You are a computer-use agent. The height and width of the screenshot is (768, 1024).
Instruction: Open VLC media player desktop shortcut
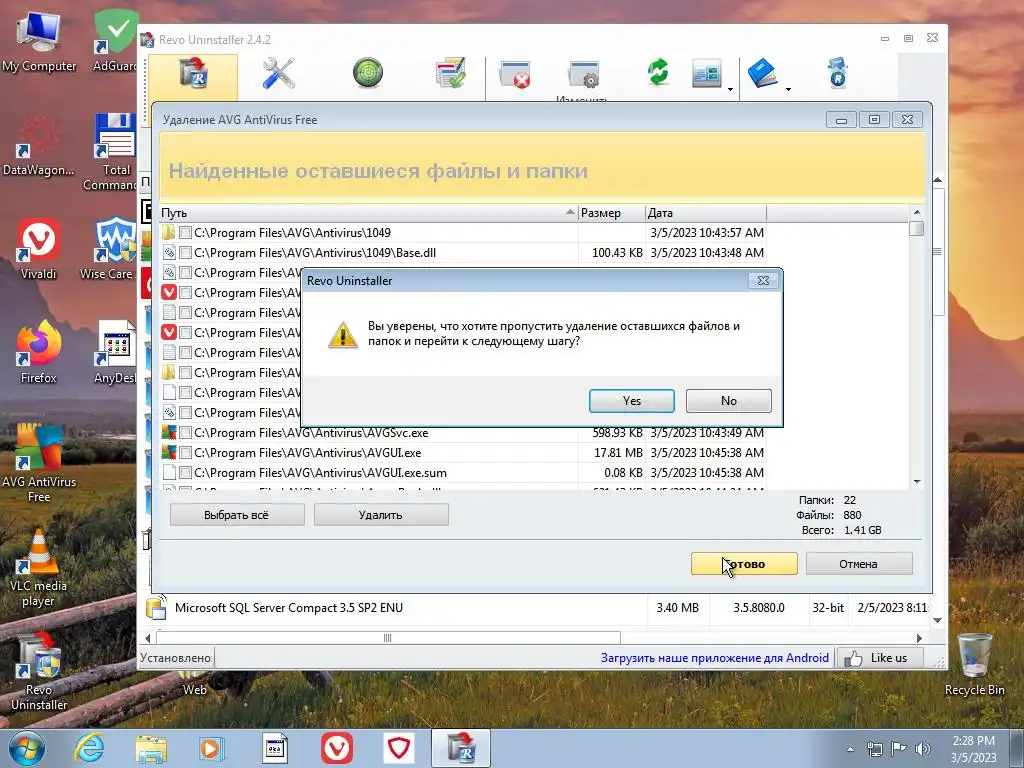(x=39, y=568)
